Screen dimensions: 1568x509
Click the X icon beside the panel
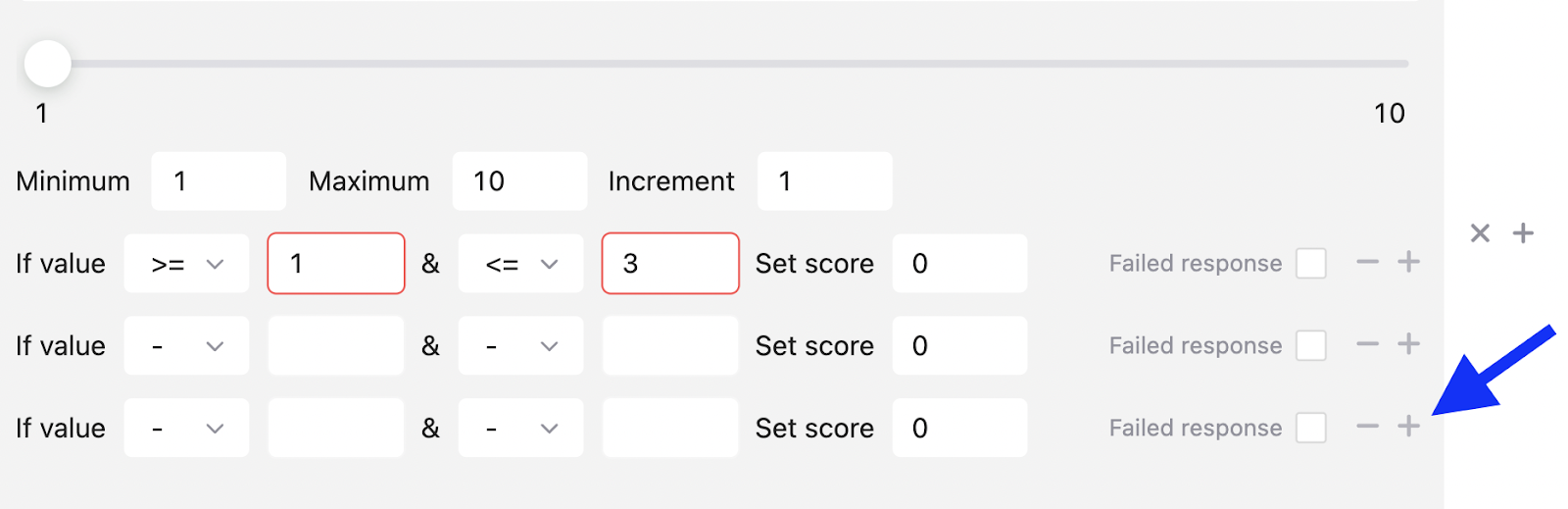point(1480,233)
